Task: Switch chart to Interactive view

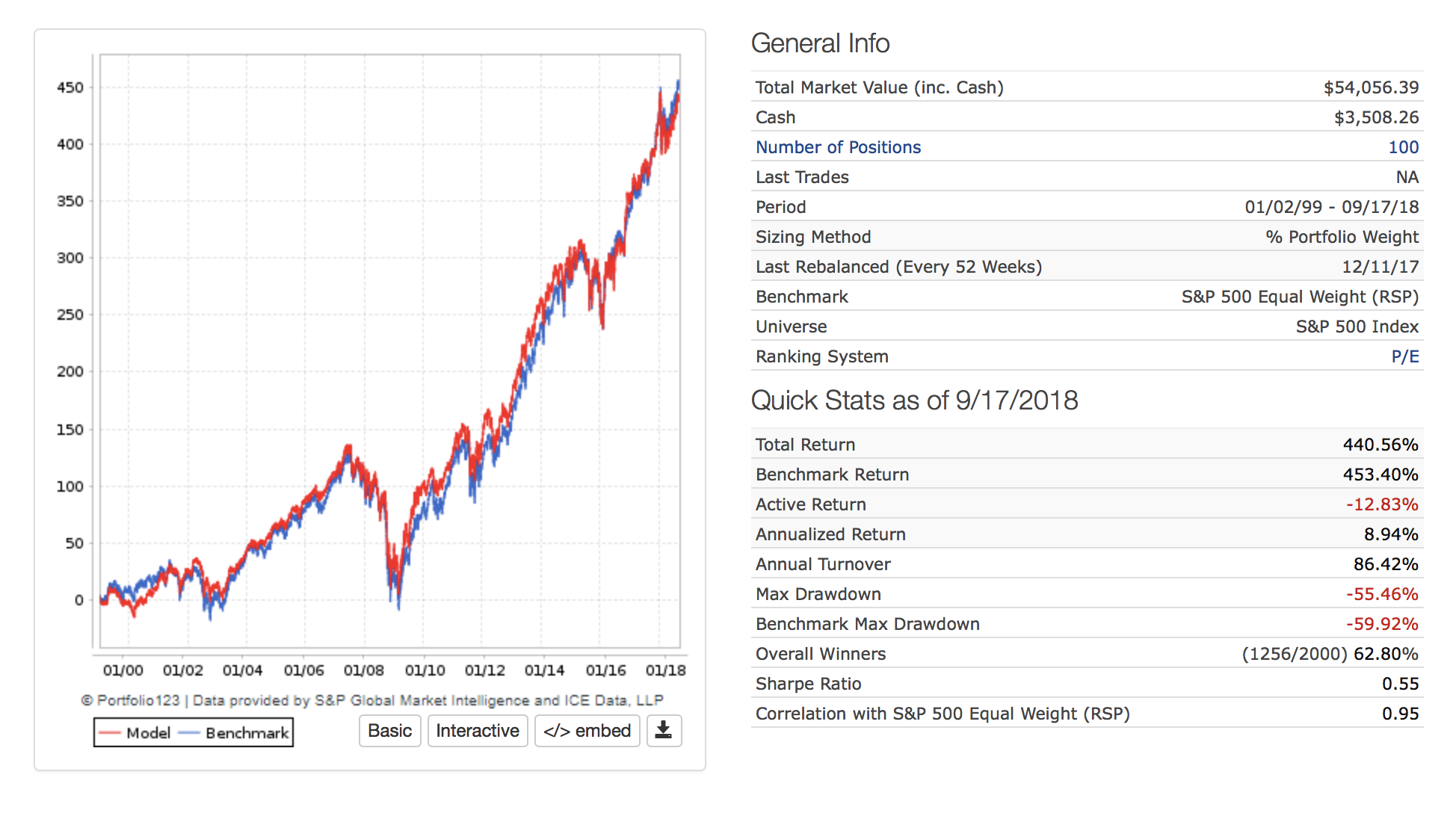Action: pos(477,731)
